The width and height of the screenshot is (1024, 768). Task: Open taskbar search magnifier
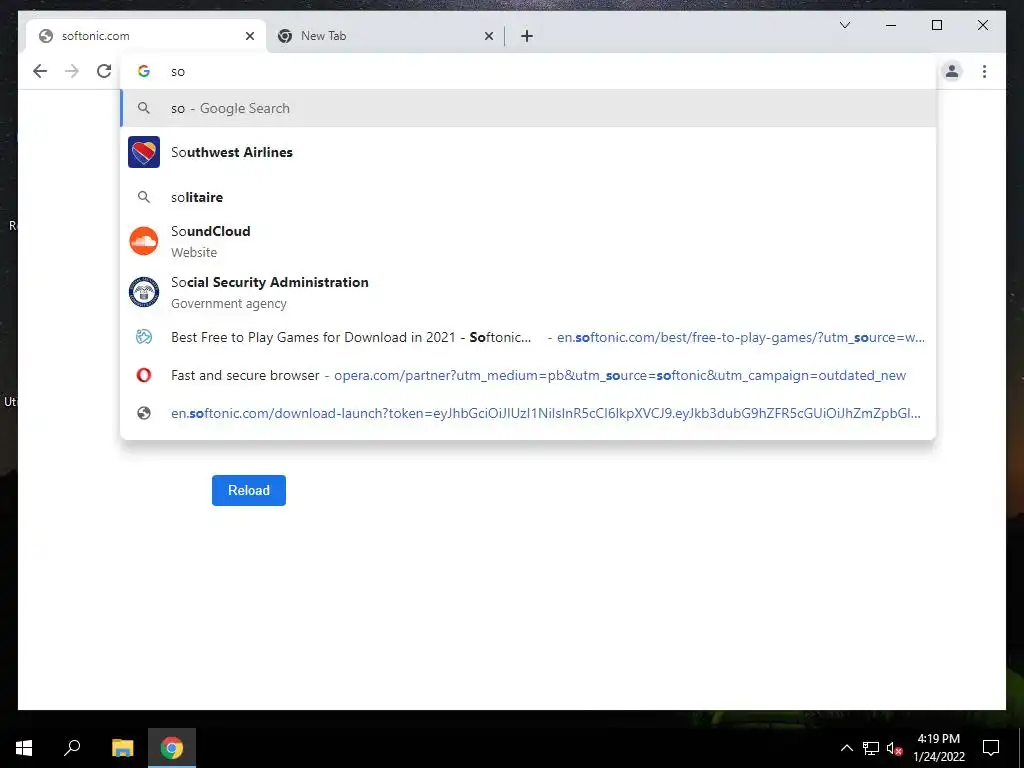click(x=72, y=747)
